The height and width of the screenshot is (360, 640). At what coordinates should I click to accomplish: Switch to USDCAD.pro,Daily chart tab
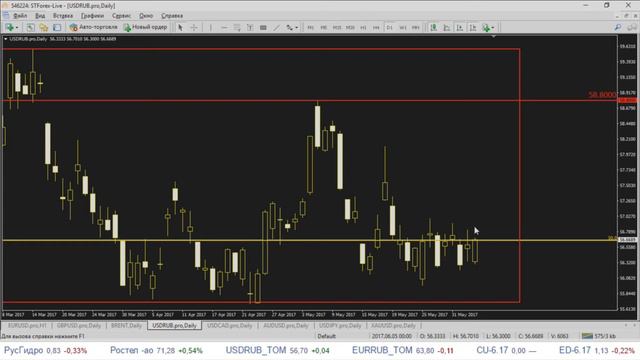click(x=230, y=325)
